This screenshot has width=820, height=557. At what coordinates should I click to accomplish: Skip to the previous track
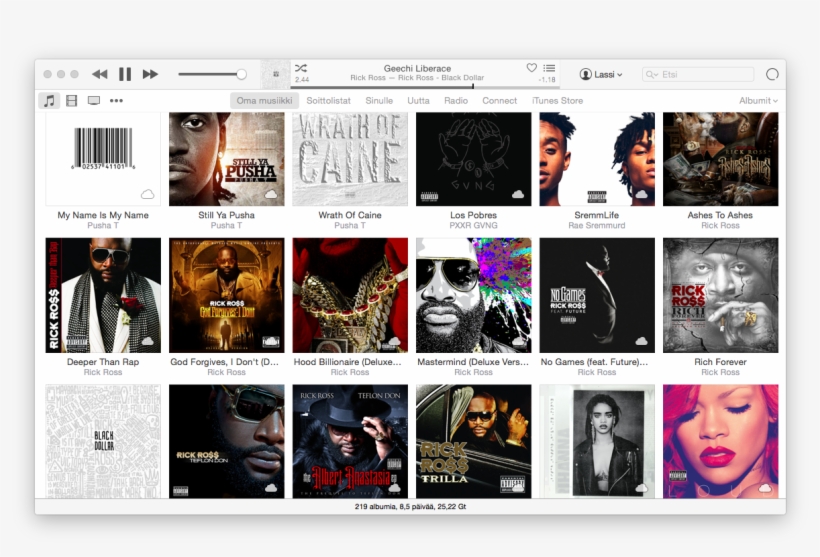click(x=99, y=74)
